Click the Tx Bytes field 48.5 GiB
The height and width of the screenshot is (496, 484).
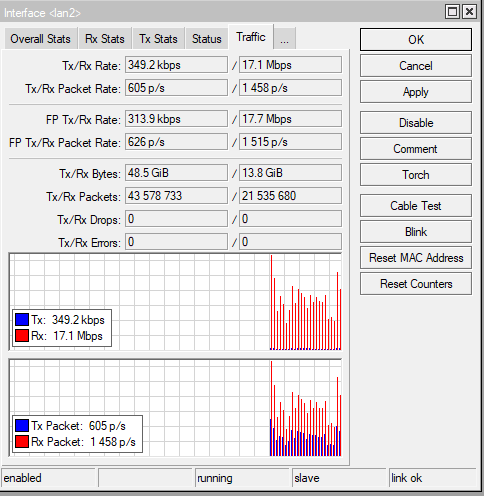(176, 173)
